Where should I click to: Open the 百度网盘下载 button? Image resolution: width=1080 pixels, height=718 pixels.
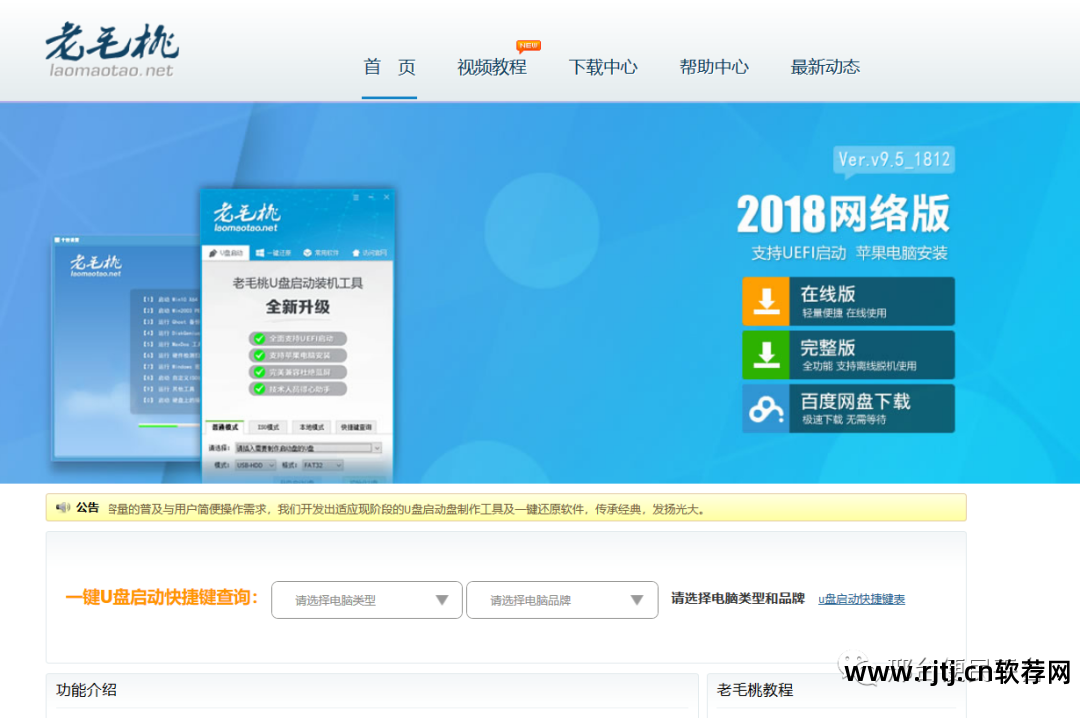point(848,409)
